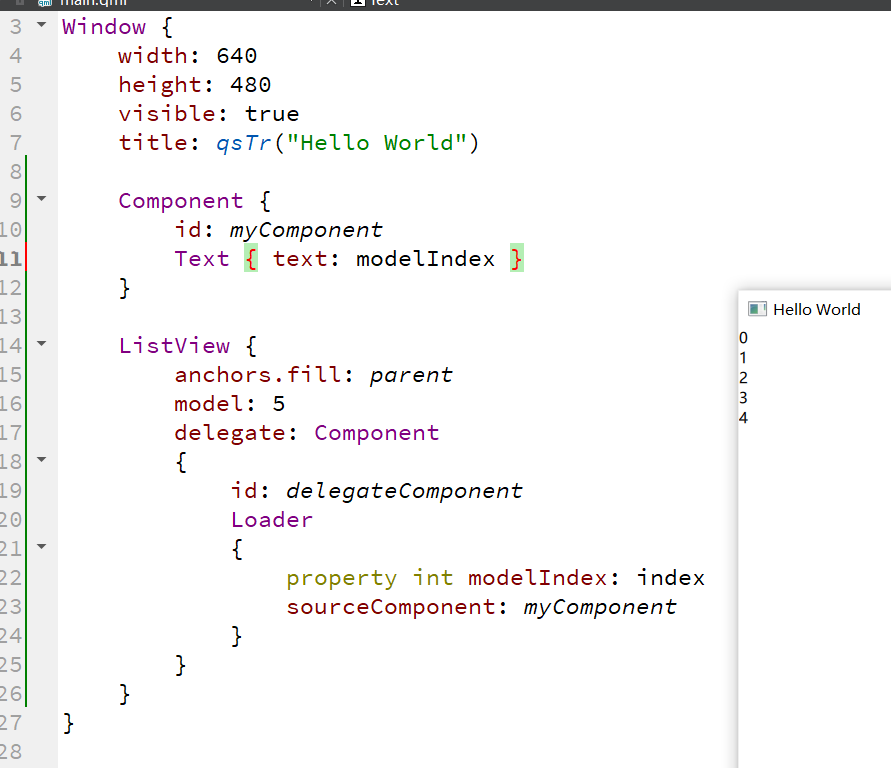Click myComponent value on line 23
The width and height of the screenshot is (891, 768).
coord(600,607)
